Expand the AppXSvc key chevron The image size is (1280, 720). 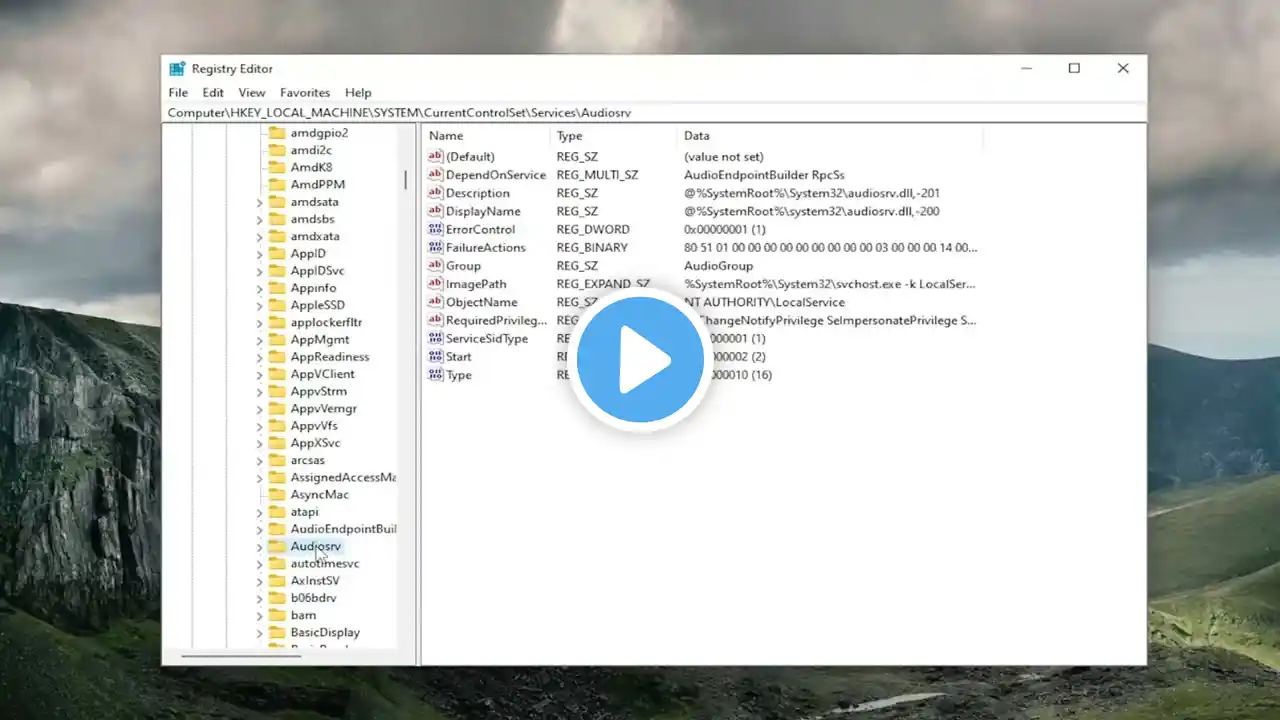pyautogui.click(x=259, y=443)
